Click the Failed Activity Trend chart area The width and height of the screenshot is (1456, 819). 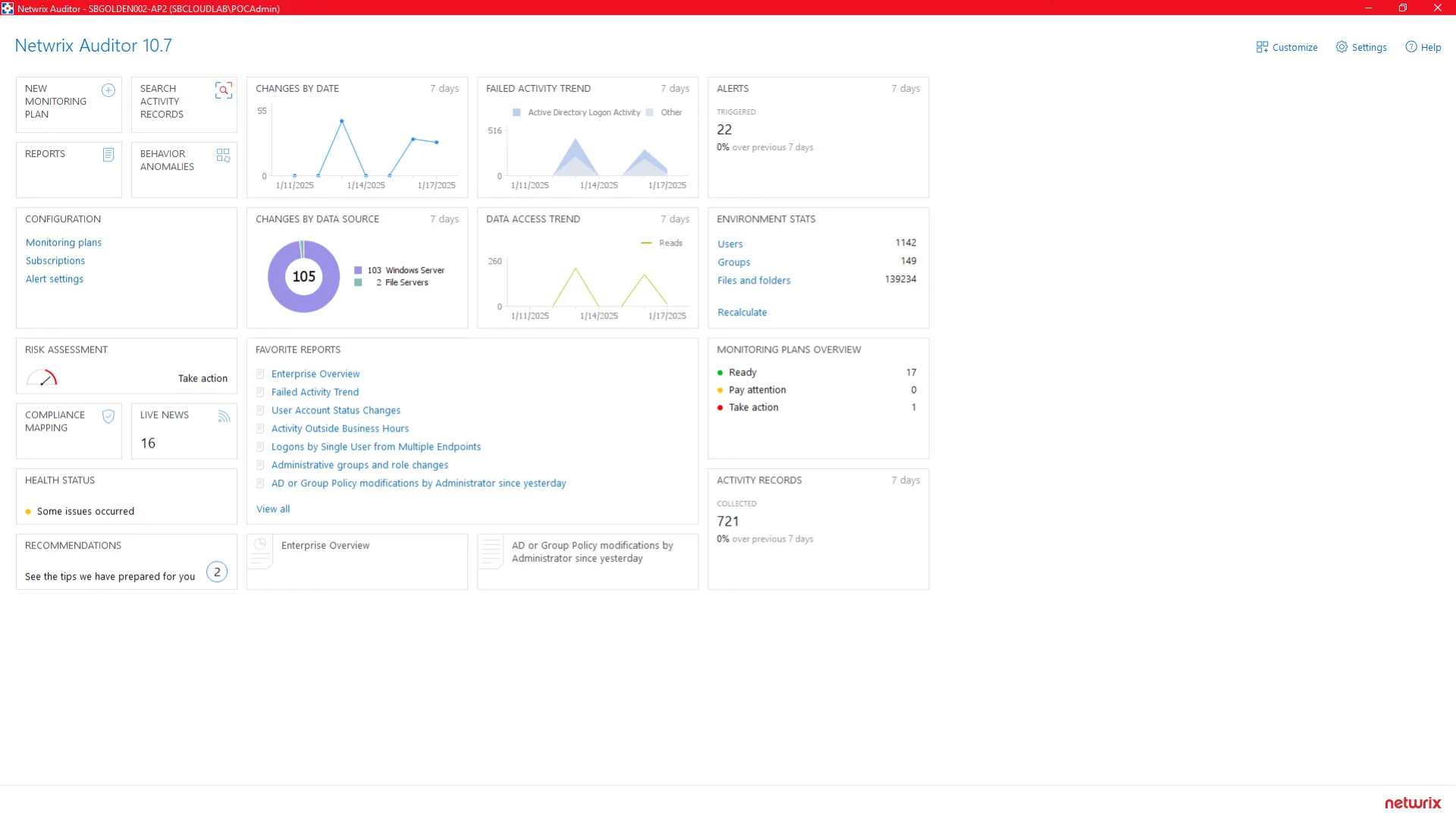(598, 154)
